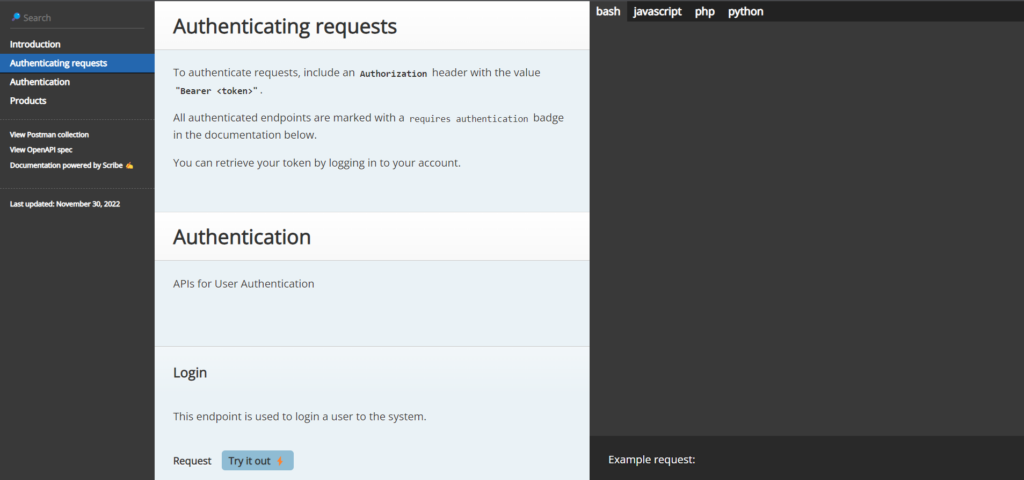
Task: Click the requires authentication badge text
Action: (x=468, y=119)
